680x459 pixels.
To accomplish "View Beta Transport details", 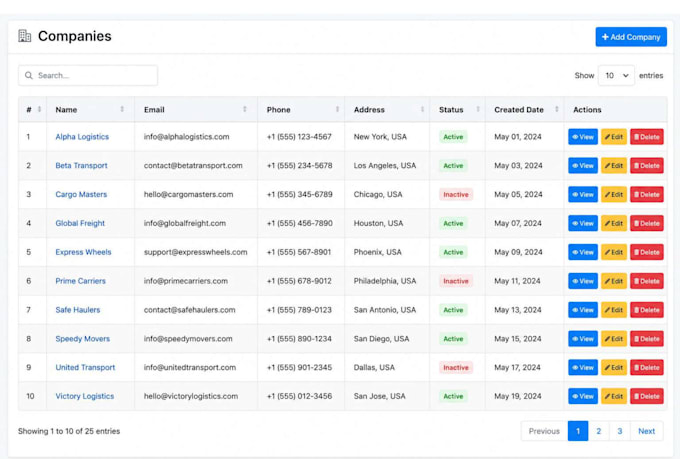I will coord(583,165).
